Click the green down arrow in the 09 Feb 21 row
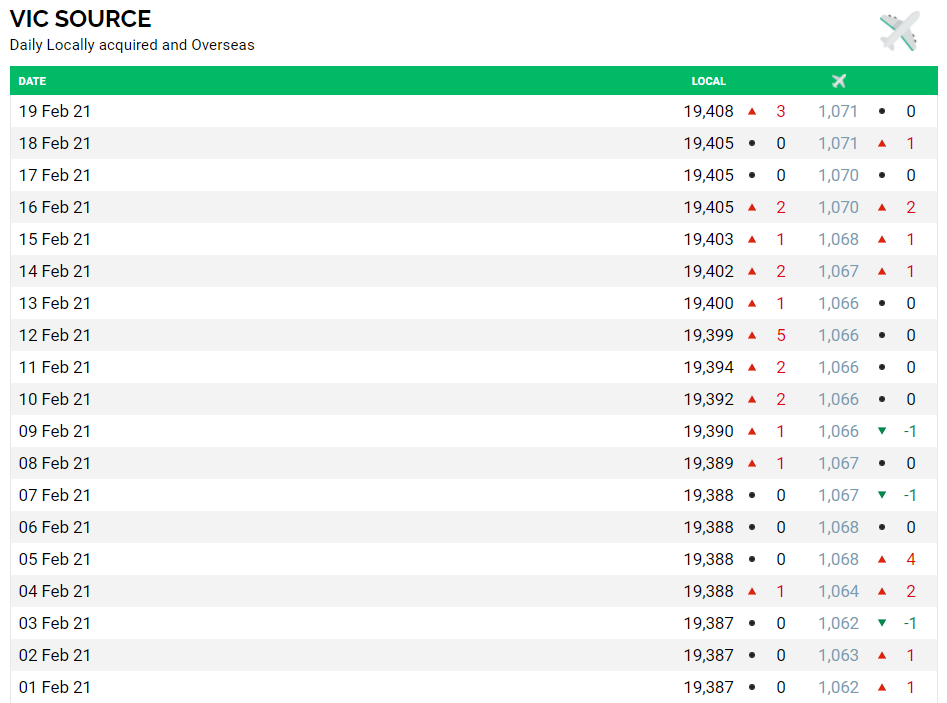Image resolution: width=947 pixels, height=703 pixels. (881, 431)
